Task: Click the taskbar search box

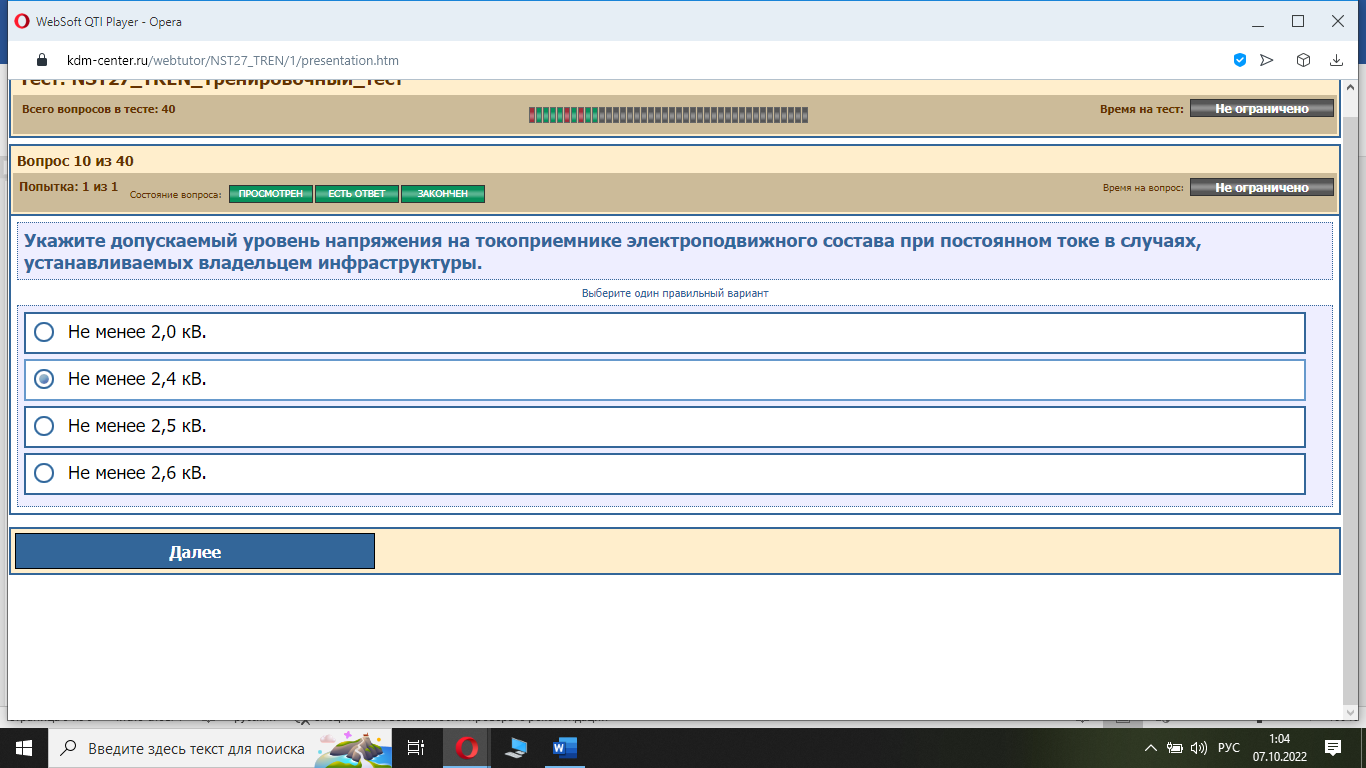Action: click(218, 748)
